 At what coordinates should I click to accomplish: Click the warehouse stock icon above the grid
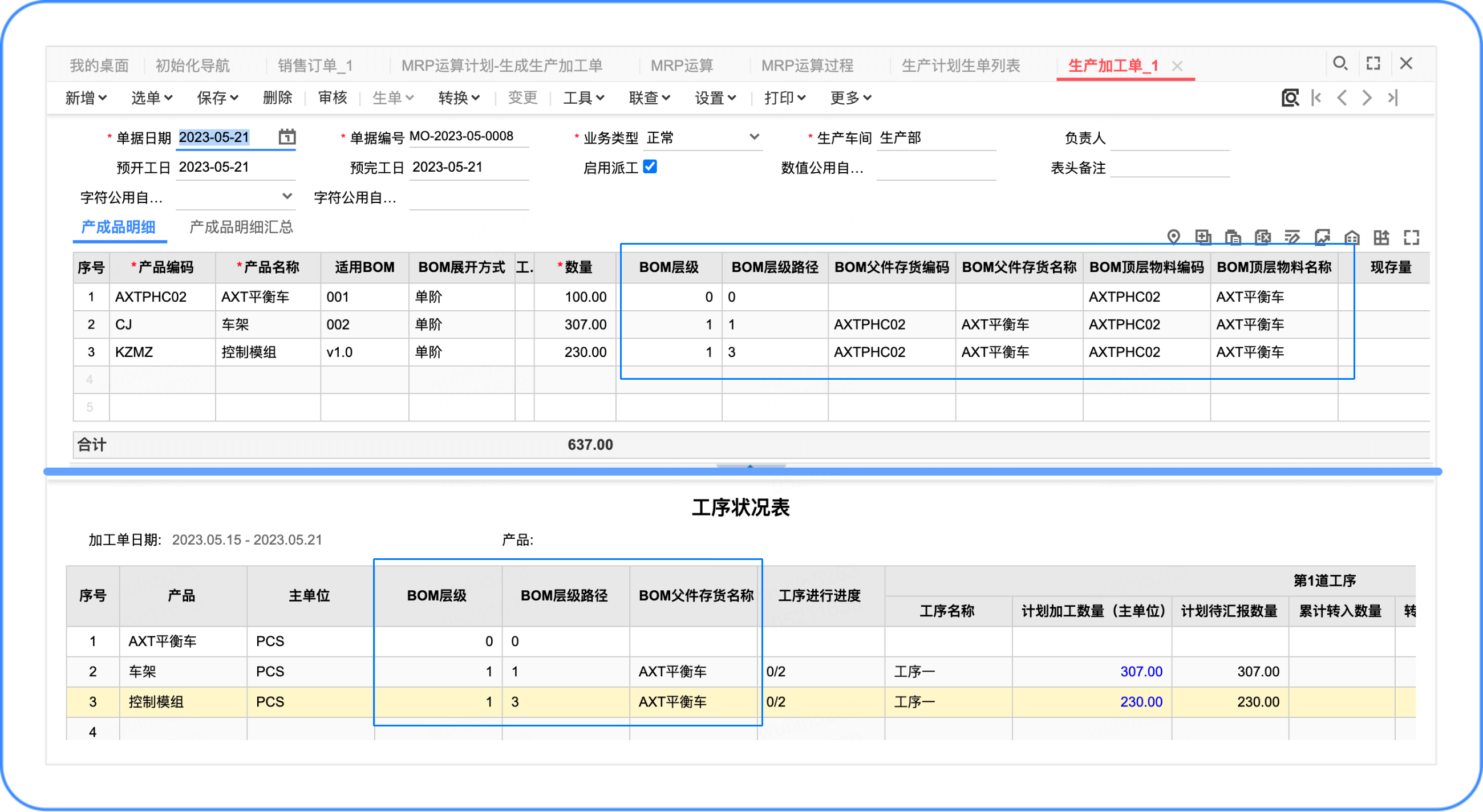click(1352, 237)
